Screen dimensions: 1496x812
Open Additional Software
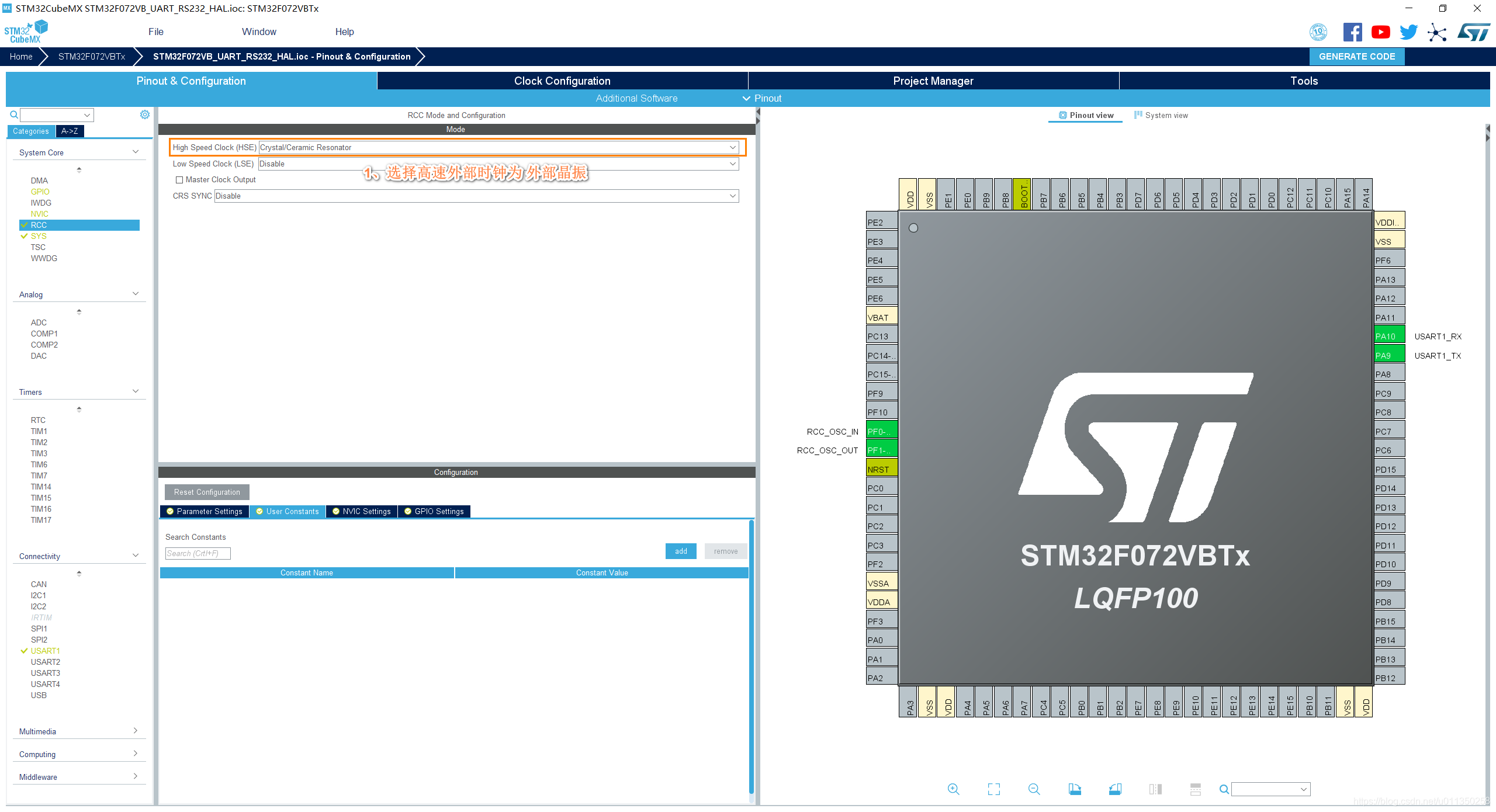click(636, 98)
